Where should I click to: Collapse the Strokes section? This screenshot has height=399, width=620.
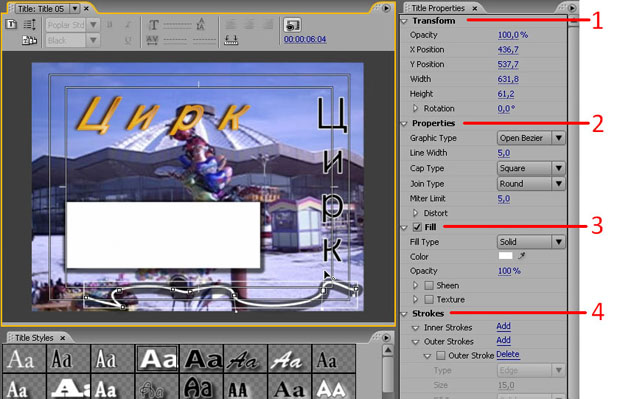tap(404, 314)
